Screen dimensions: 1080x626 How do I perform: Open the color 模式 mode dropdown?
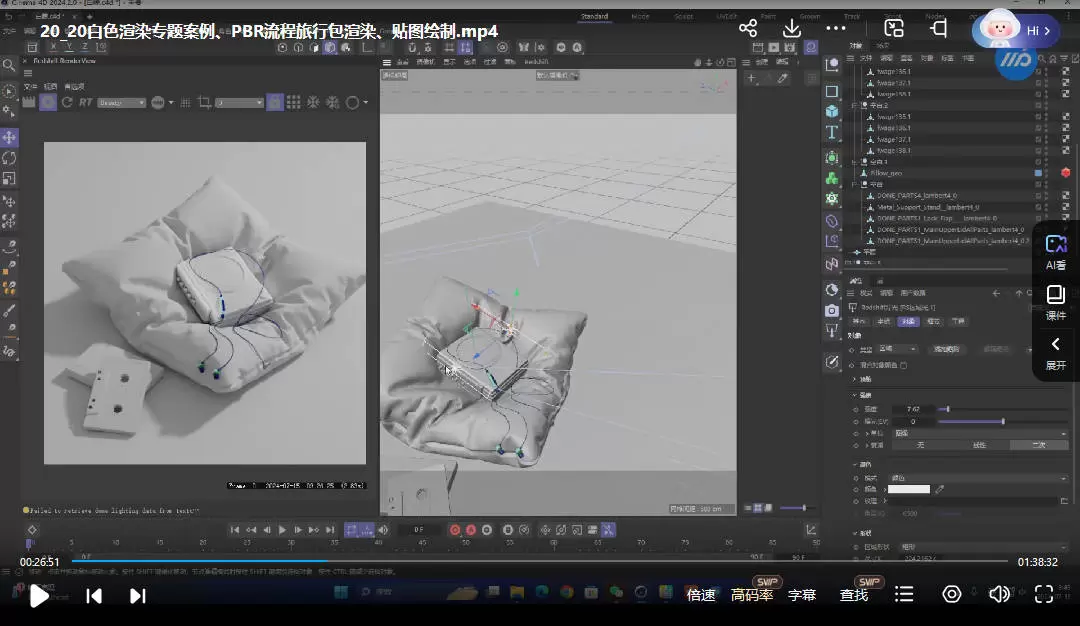[978, 477]
